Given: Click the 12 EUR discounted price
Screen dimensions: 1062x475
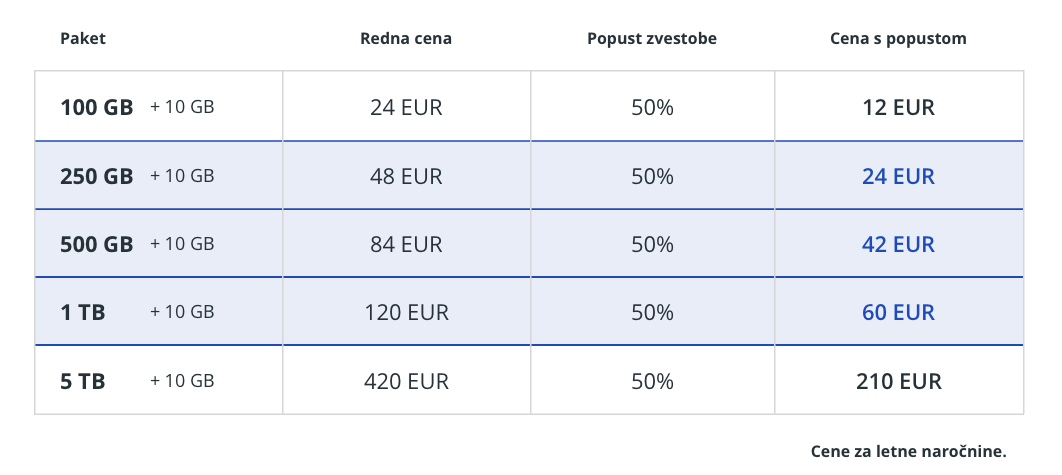Looking at the screenshot, I should point(898,107).
